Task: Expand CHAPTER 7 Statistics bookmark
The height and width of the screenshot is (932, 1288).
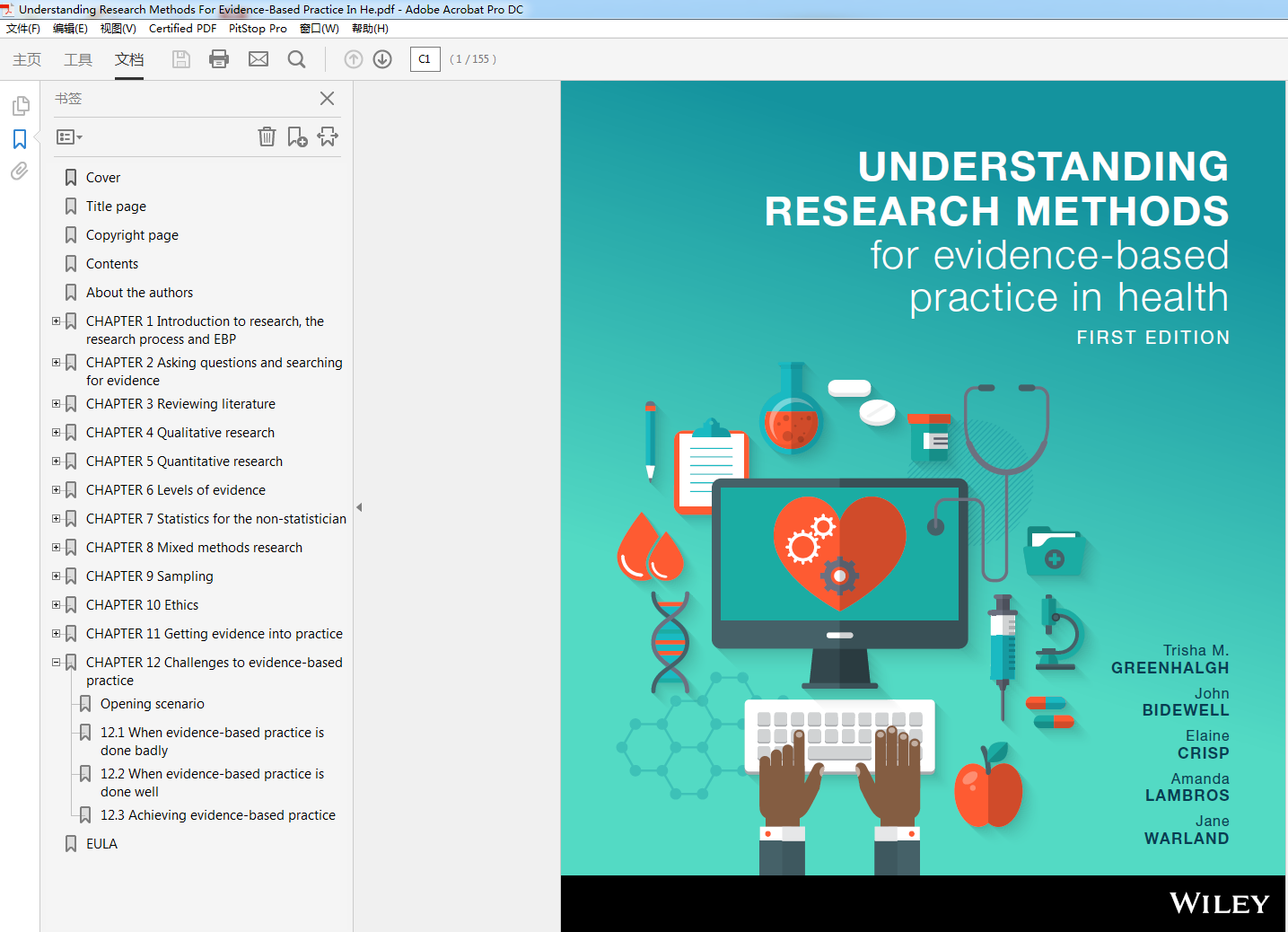Action: 56,518
